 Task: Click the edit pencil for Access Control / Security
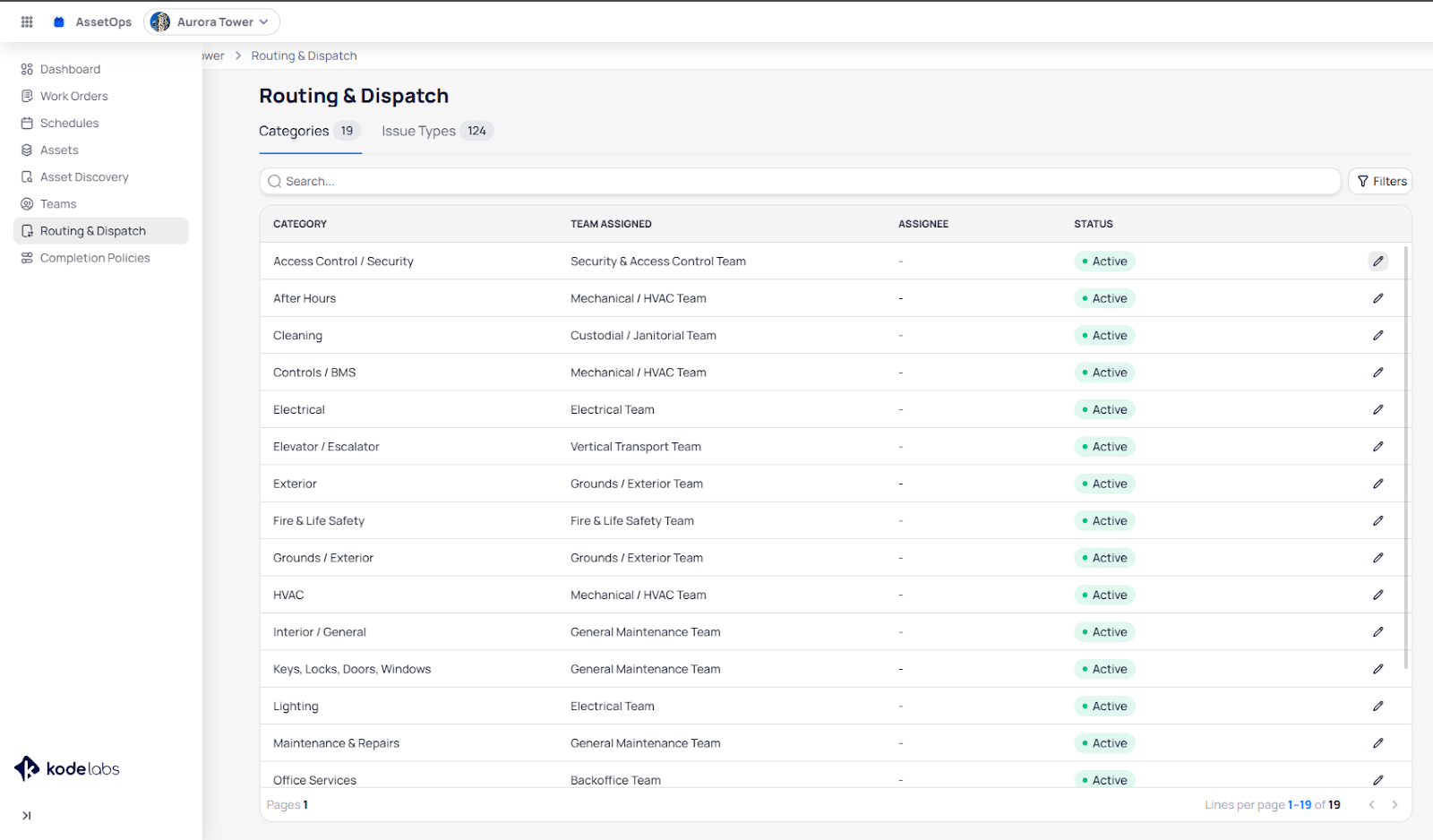point(1377,261)
